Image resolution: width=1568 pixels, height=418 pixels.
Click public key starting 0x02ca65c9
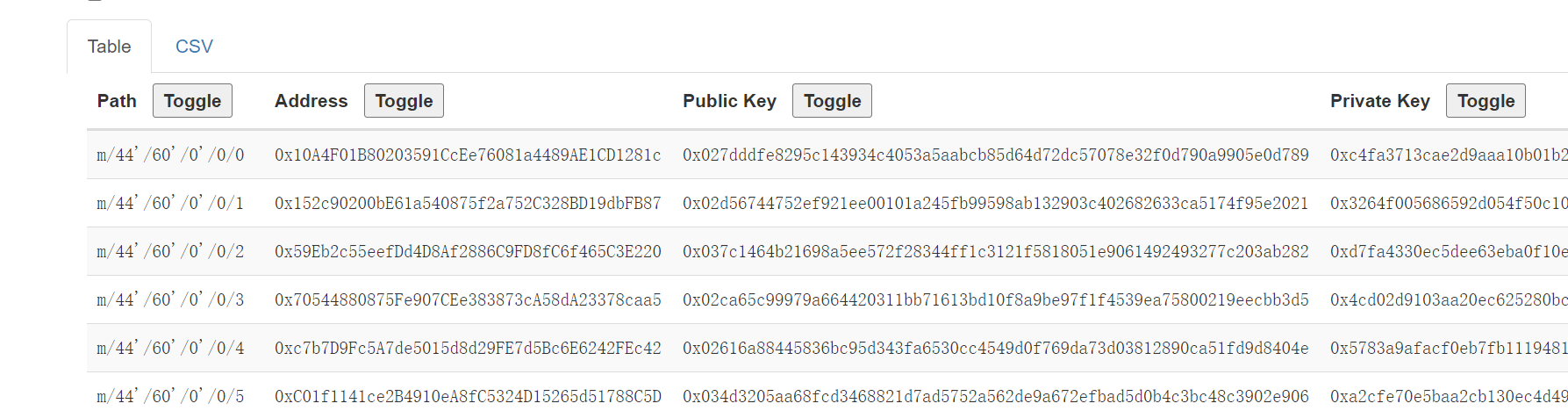coord(995,300)
